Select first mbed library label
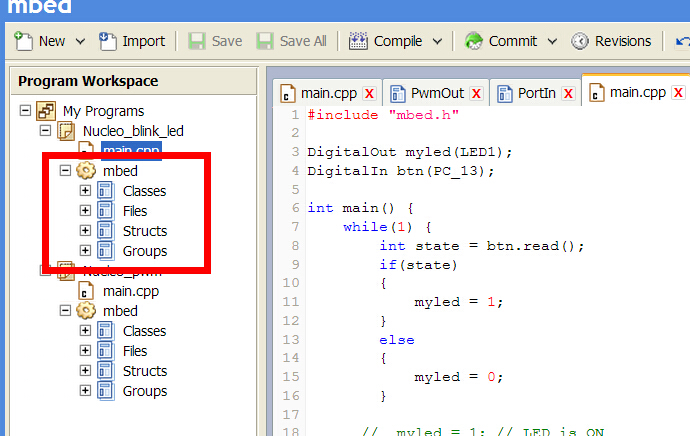 pyautogui.click(x=120, y=171)
